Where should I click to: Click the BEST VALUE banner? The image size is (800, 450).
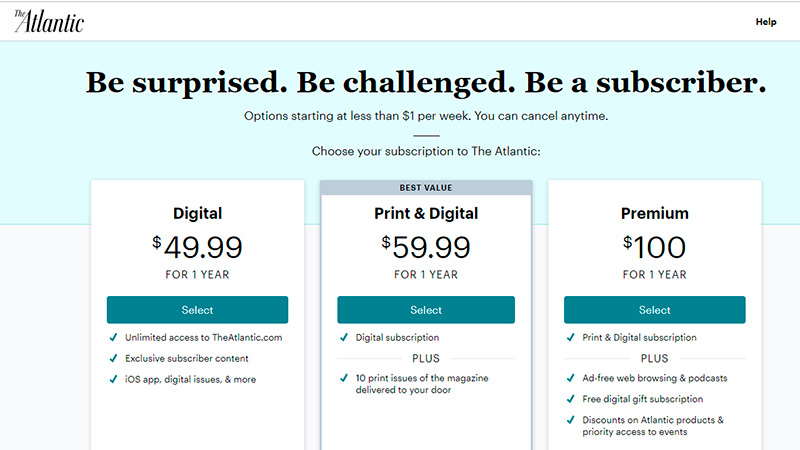[426, 187]
